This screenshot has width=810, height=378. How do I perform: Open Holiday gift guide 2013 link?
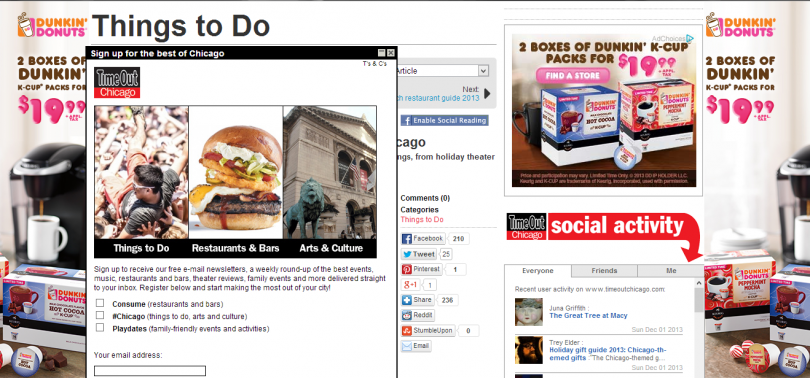(608, 353)
